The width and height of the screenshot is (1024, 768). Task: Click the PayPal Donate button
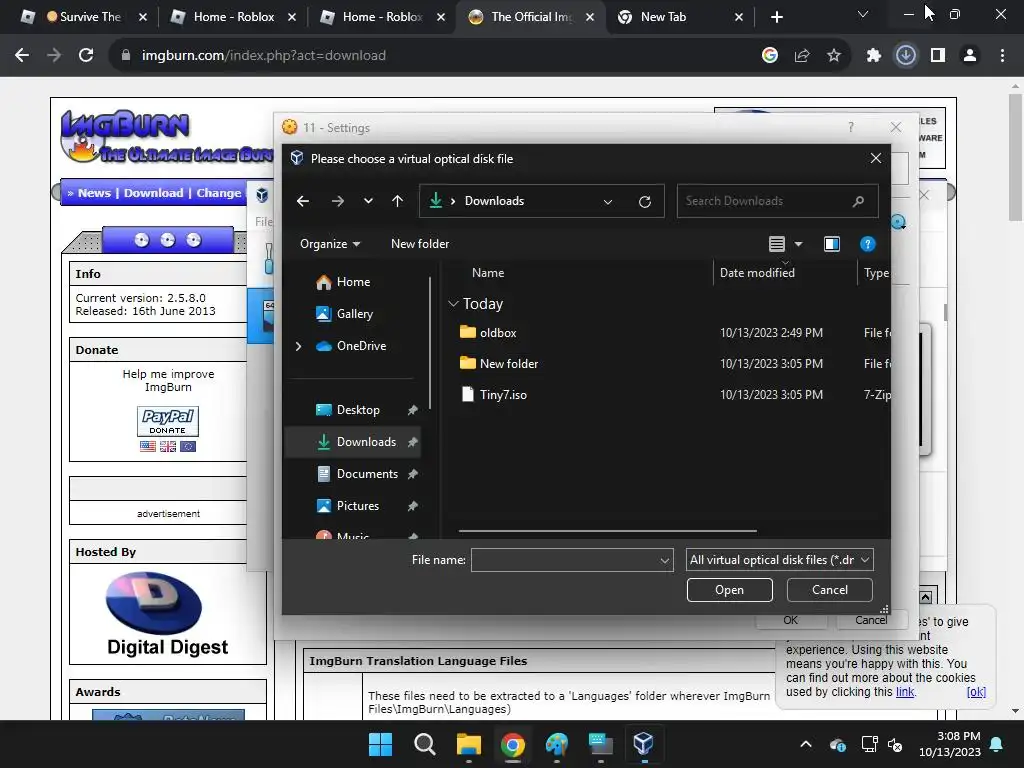(x=168, y=421)
